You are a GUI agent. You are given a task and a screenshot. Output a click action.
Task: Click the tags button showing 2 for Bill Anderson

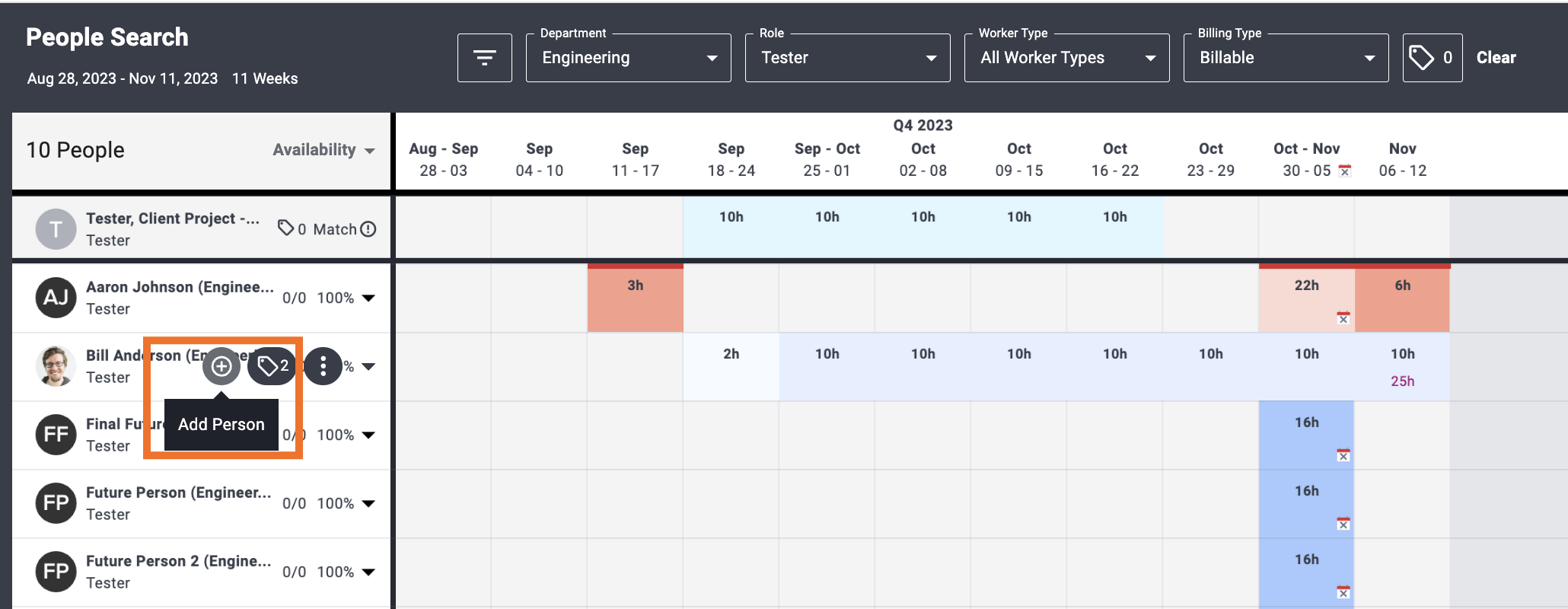(272, 366)
